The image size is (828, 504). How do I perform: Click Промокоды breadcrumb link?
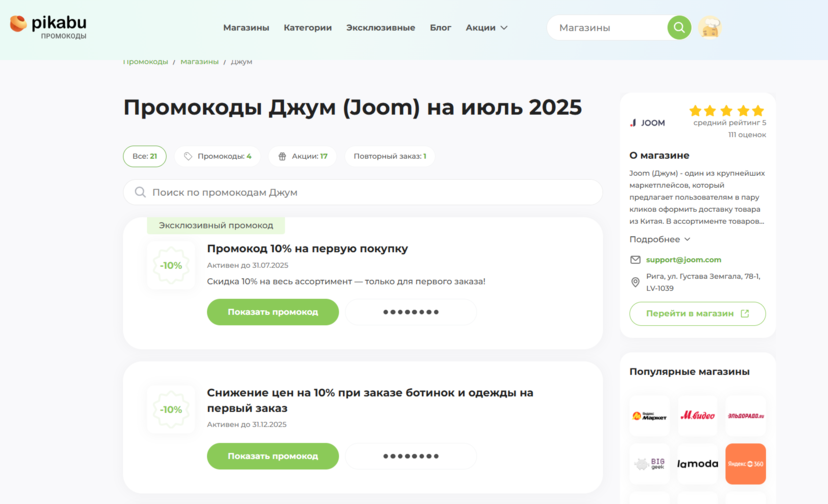(145, 62)
